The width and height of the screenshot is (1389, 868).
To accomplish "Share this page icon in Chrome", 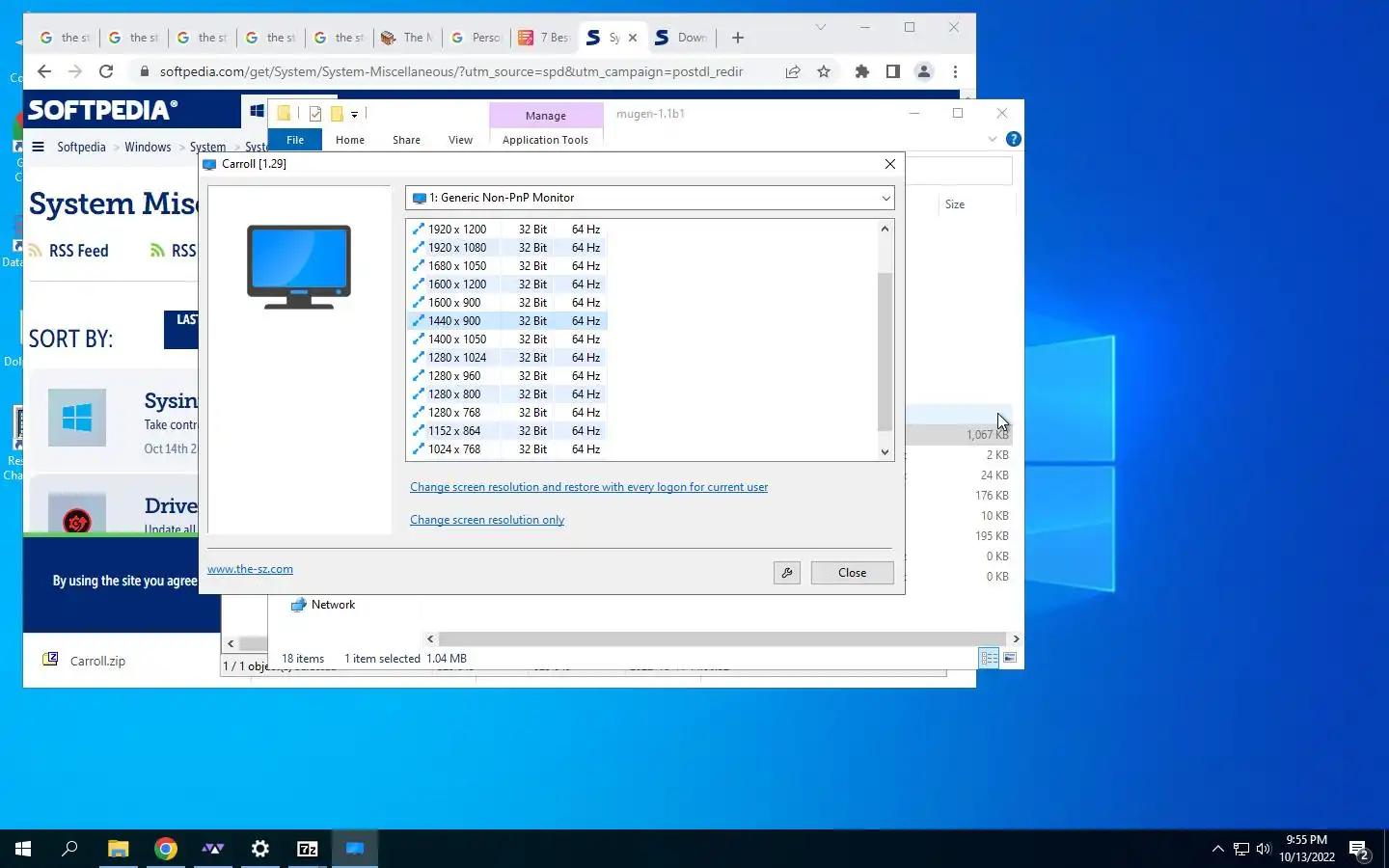I will click(x=793, y=71).
